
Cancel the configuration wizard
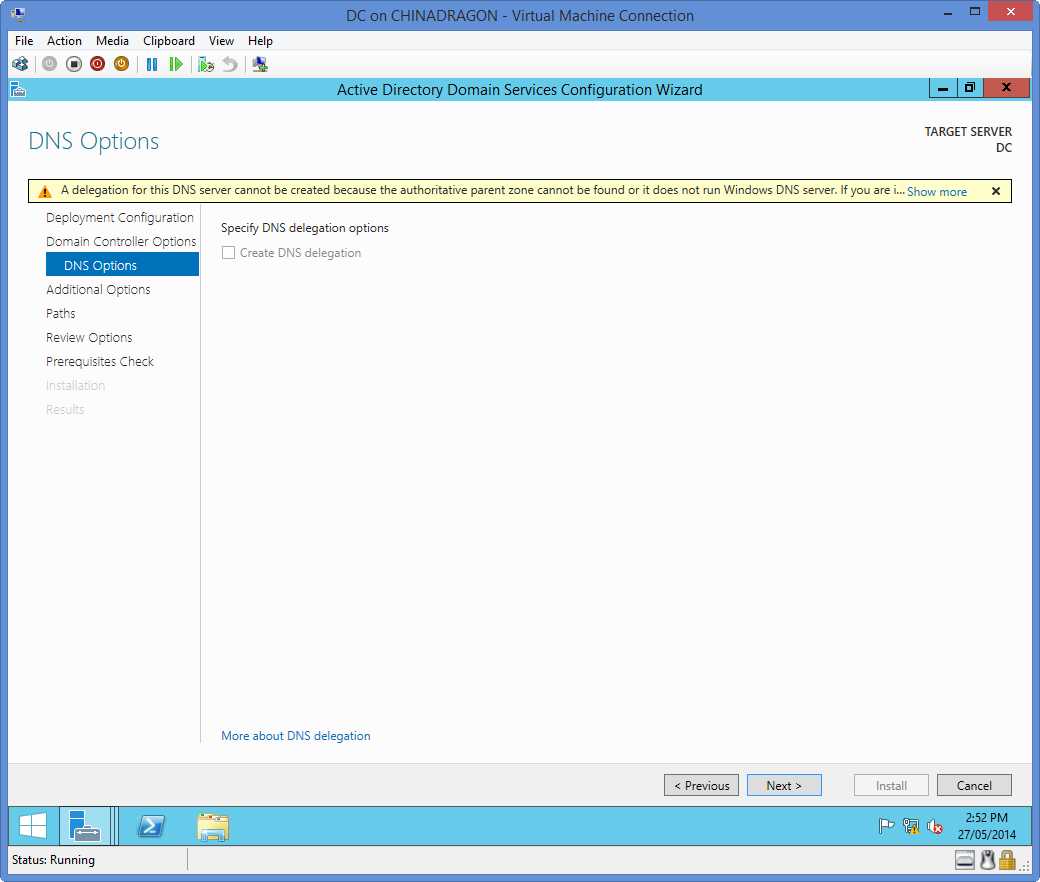[x=974, y=785]
